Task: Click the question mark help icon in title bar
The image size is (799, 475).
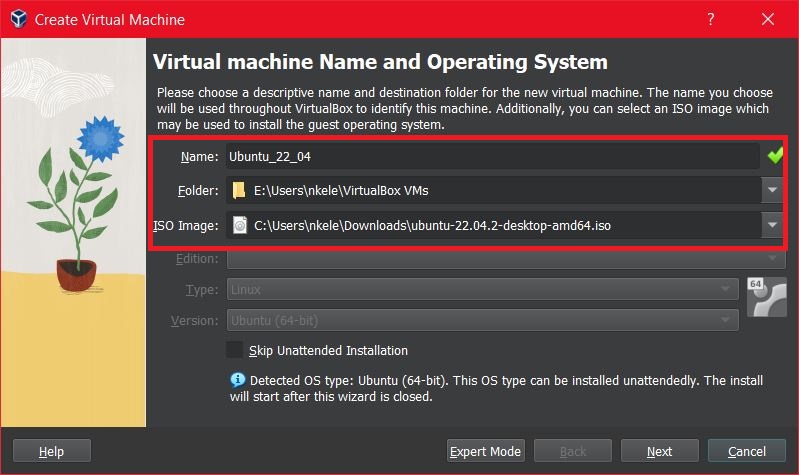Action: [710, 19]
